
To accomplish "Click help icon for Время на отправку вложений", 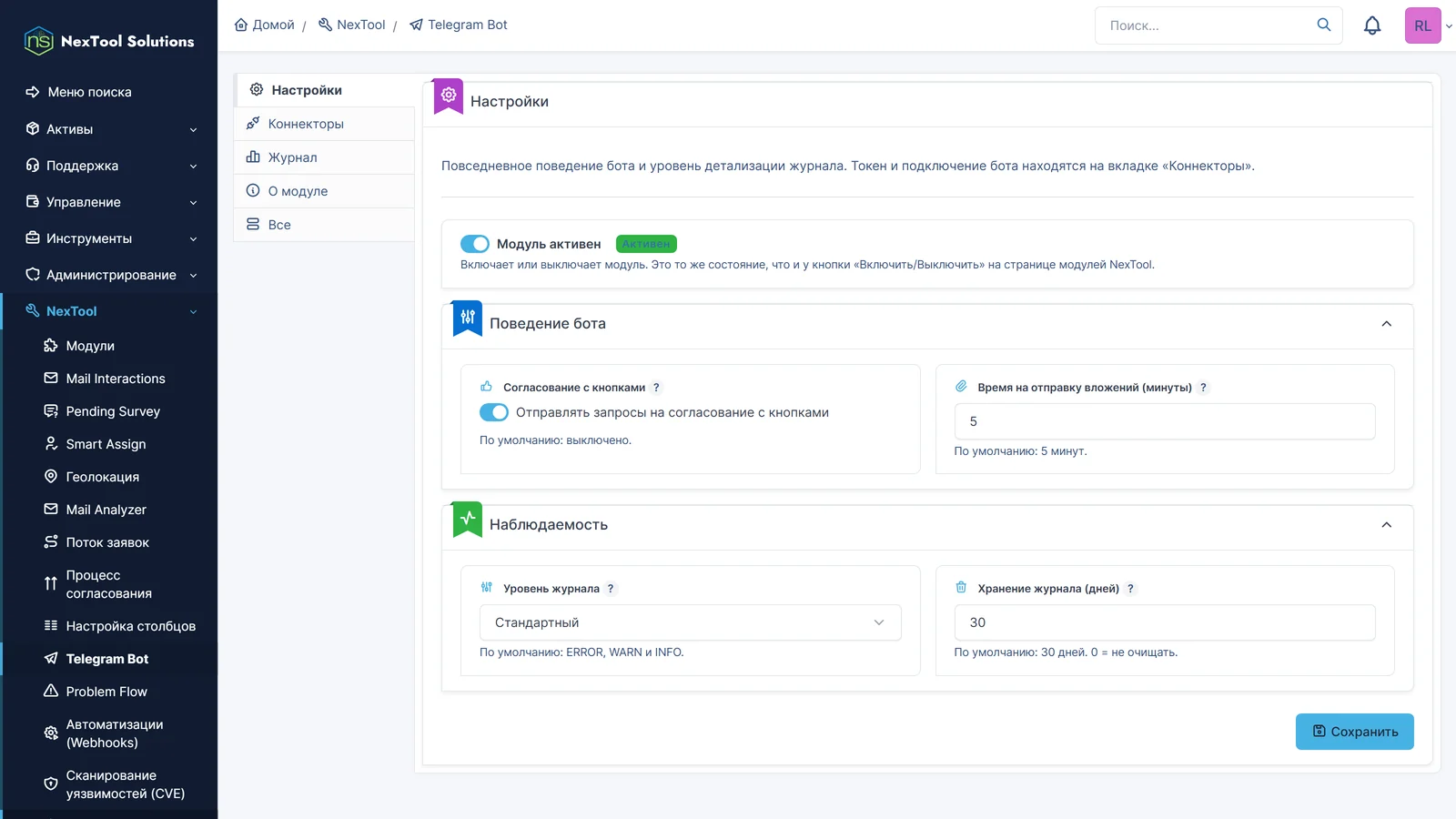I will (1203, 388).
